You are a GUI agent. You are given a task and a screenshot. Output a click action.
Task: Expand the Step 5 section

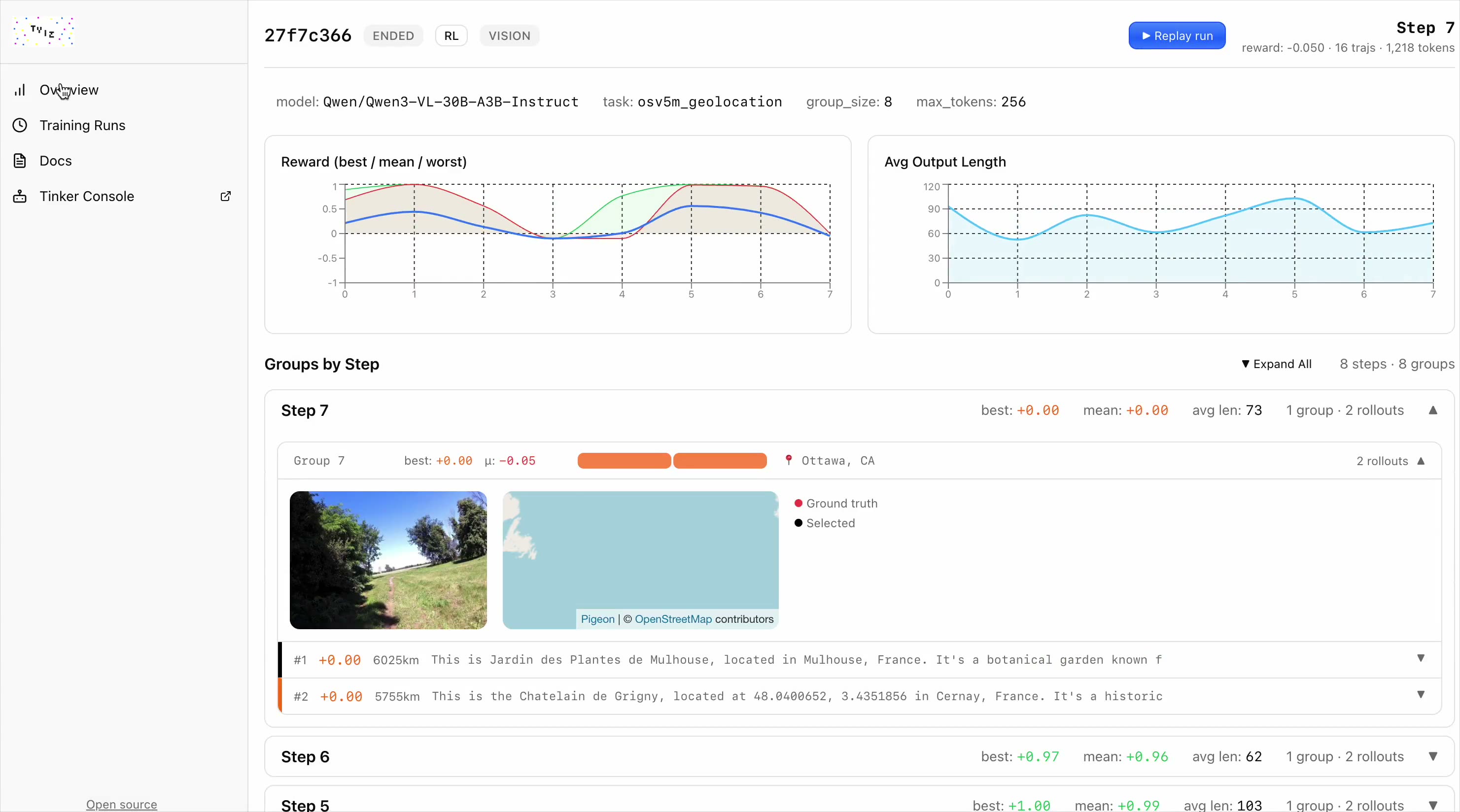tap(1432, 805)
